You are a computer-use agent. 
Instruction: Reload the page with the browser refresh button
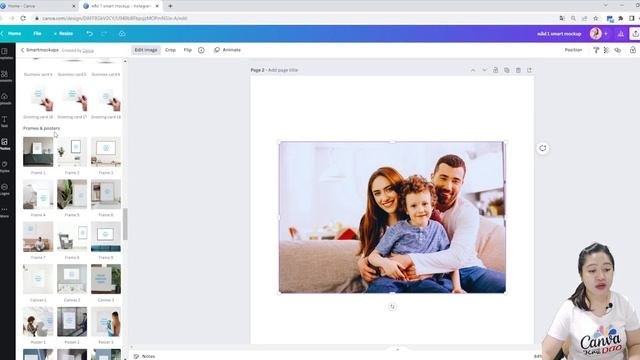click(23, 18)
